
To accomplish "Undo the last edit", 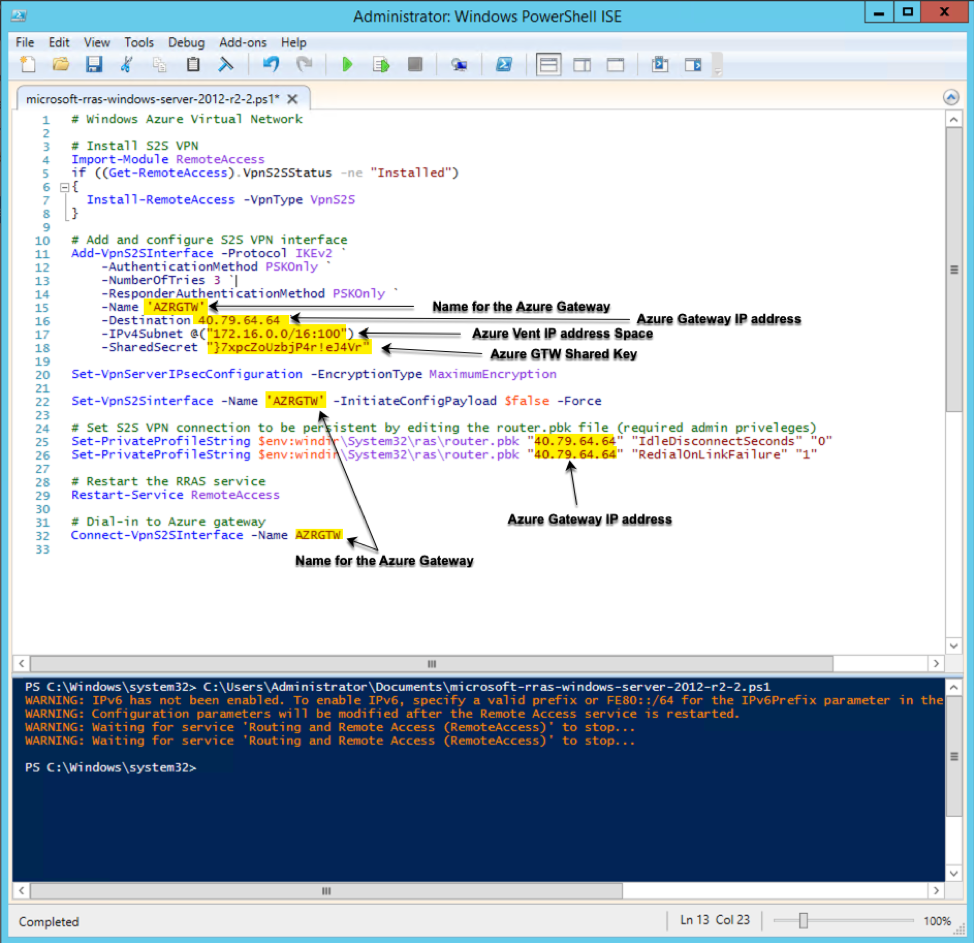I will [270, 65].
